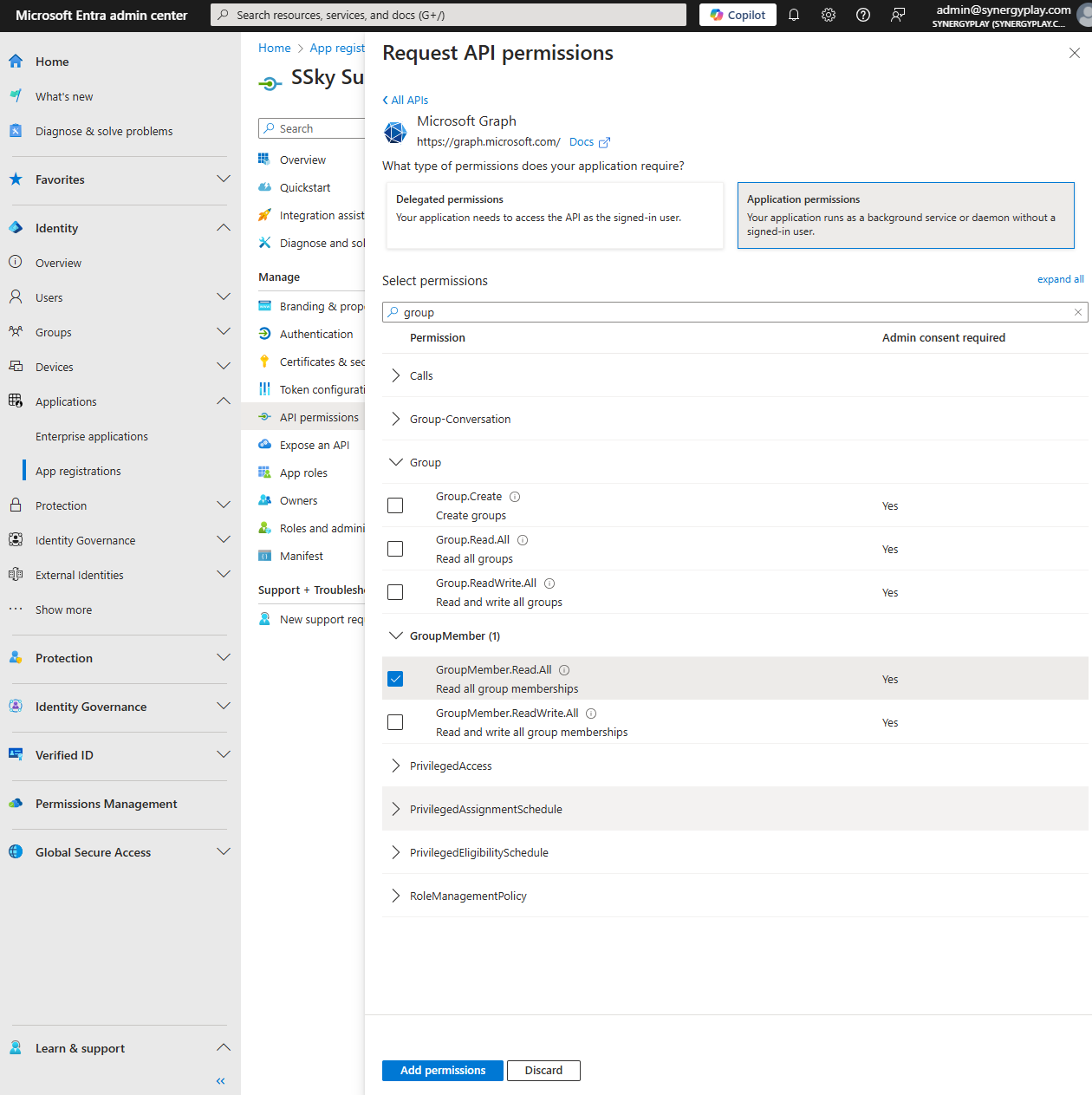Screen dimensions: 1092x1095
Task: Click the Diagnose & solve problems icon
Action: click(16, 131)
